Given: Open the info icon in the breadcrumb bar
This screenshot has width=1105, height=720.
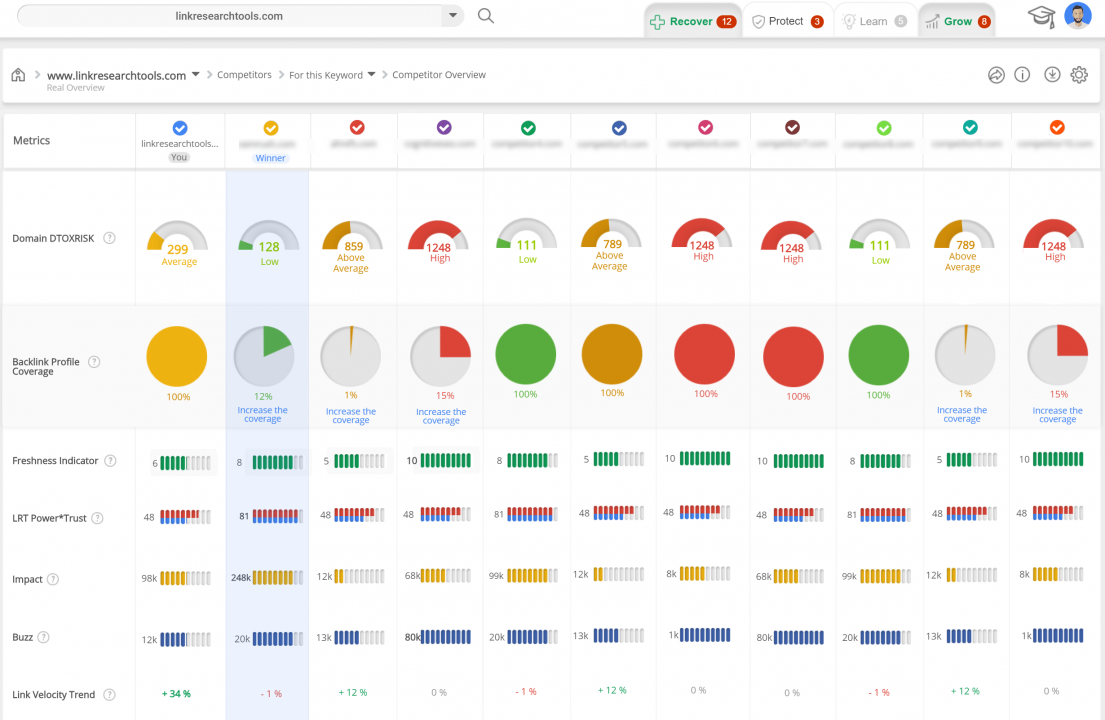Looking at the screenshot, I should click(x=1022, y=75).
